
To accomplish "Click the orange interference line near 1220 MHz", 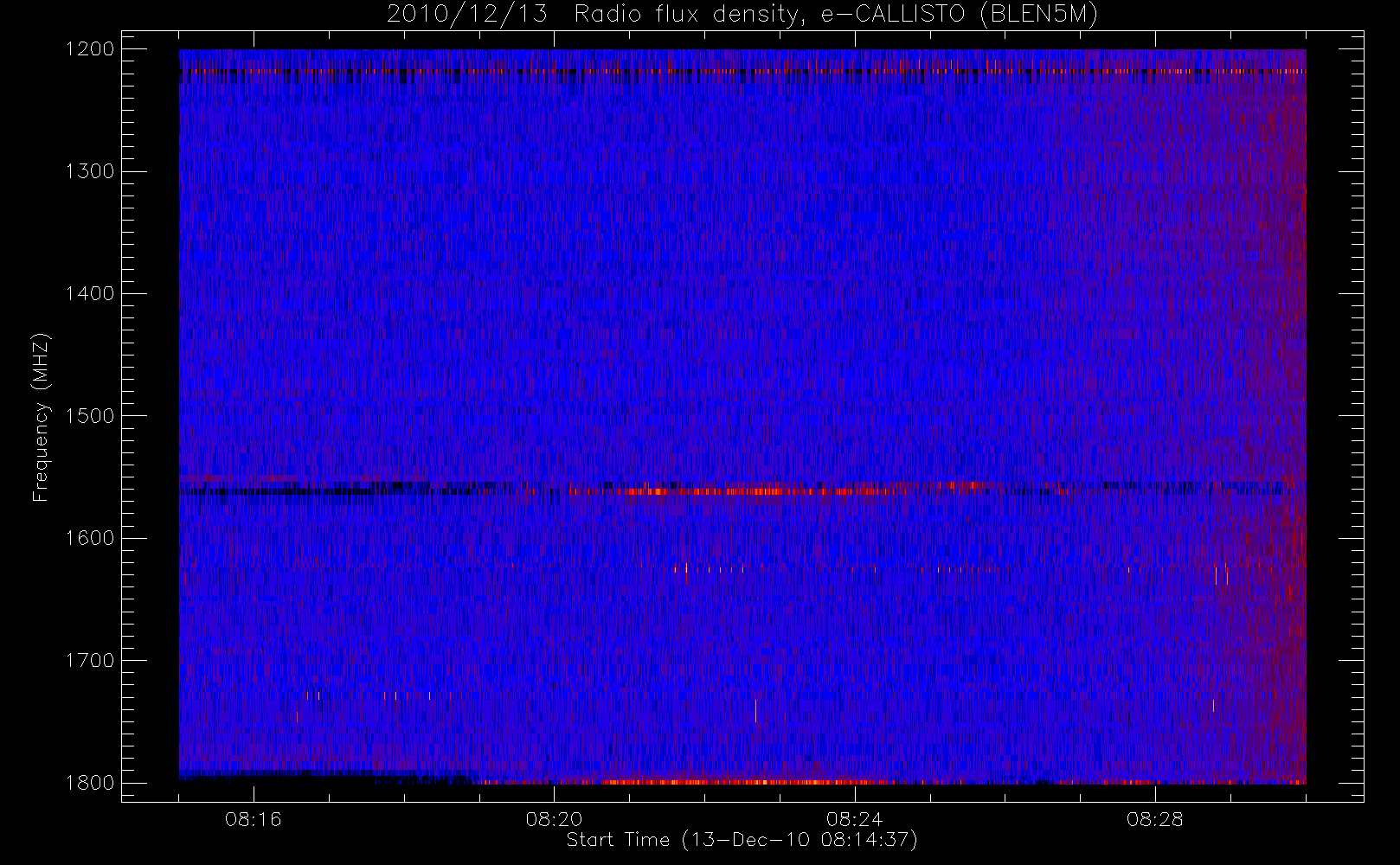I will (x=742, y=71).
